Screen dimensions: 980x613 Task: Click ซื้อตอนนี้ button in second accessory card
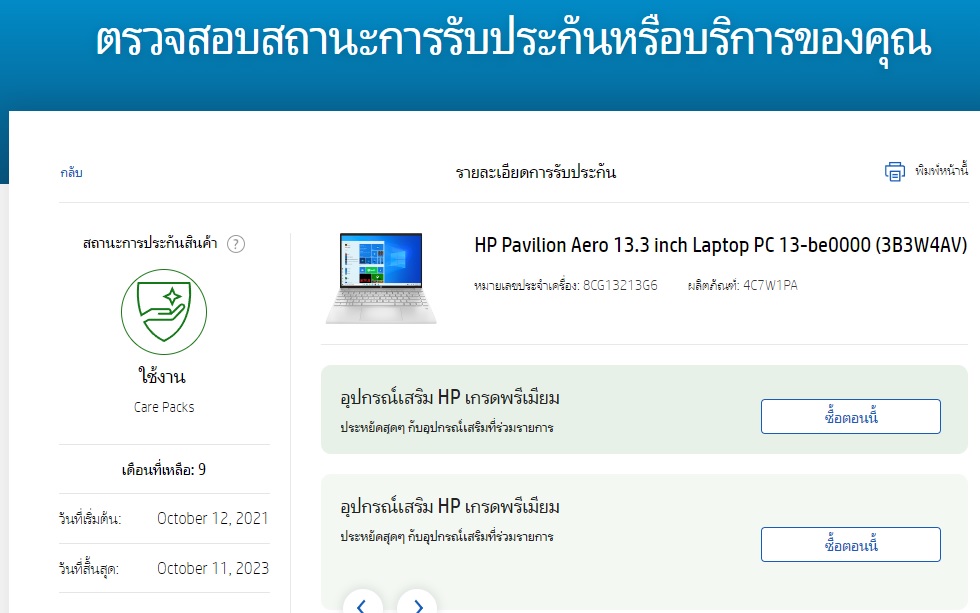(x=851, y=544)
